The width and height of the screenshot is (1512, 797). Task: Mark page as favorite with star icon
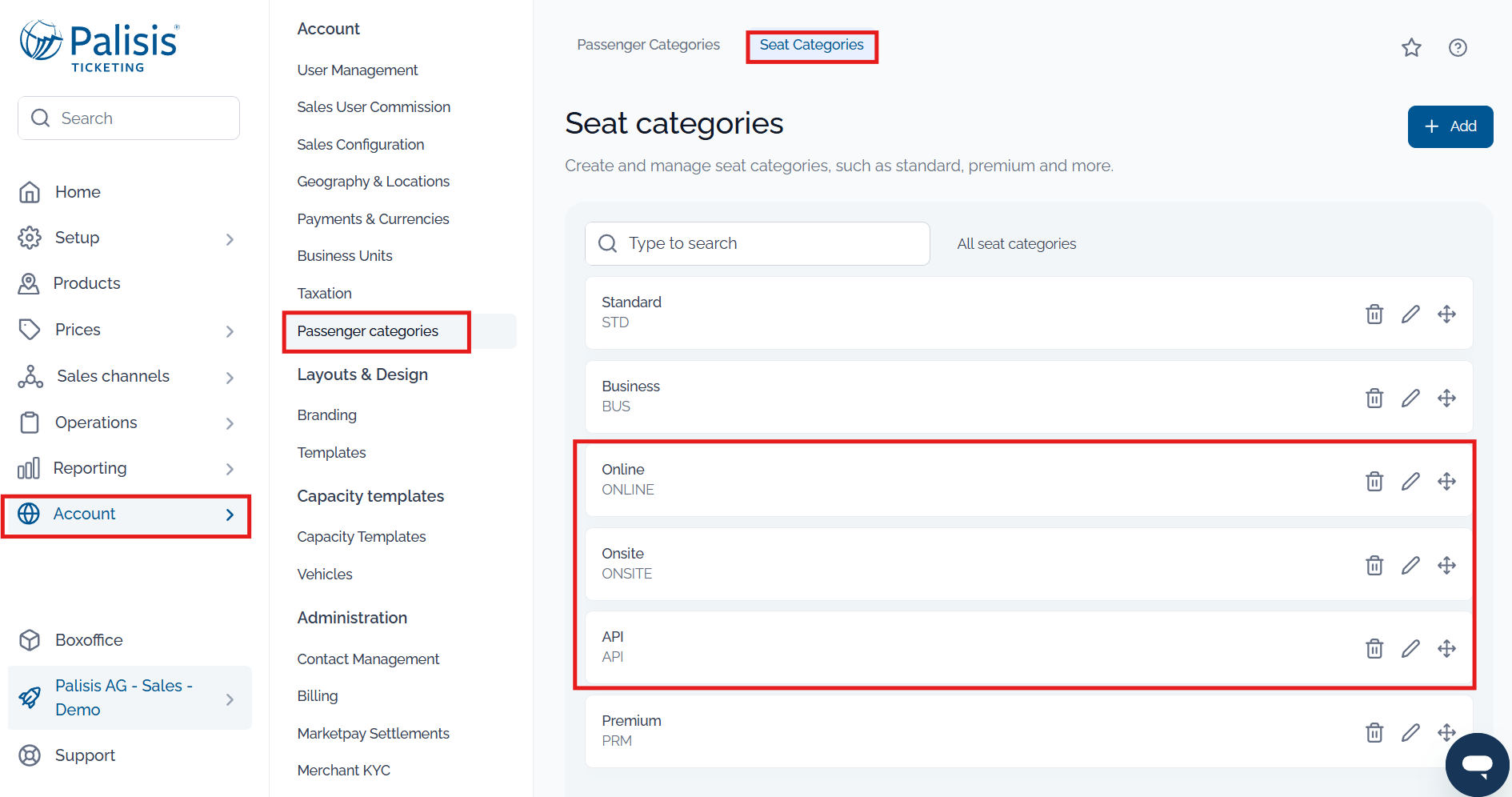[x=1411, y=48]
